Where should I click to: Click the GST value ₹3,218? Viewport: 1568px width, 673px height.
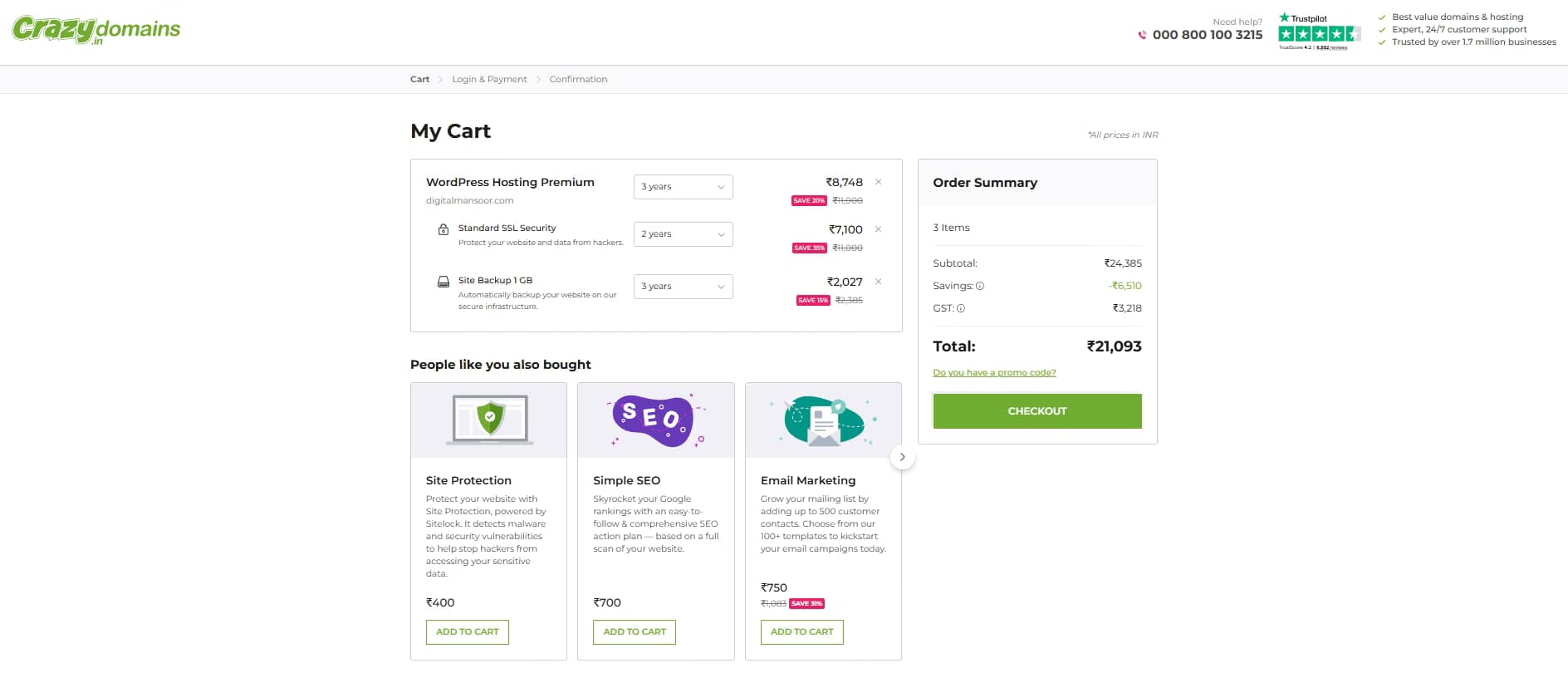1127,308
